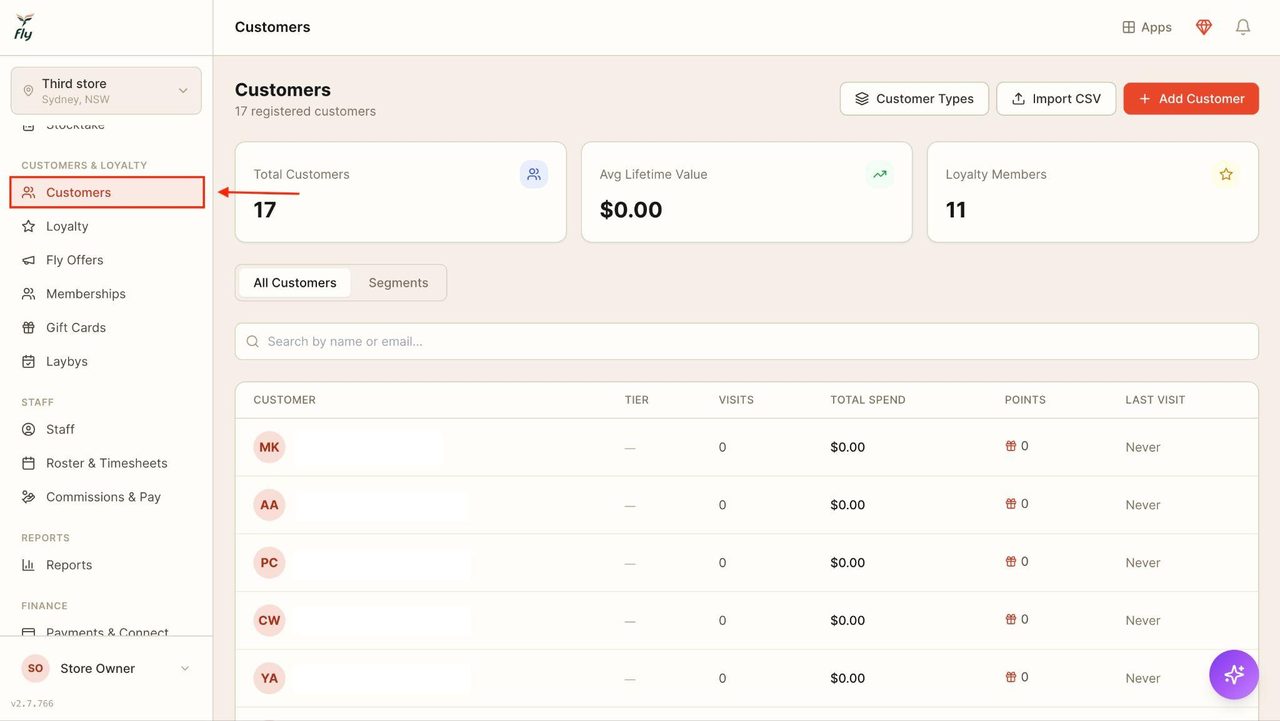Click the LAST VISIT column header
1280x721 pixels.
click(x=1155, y=400)
